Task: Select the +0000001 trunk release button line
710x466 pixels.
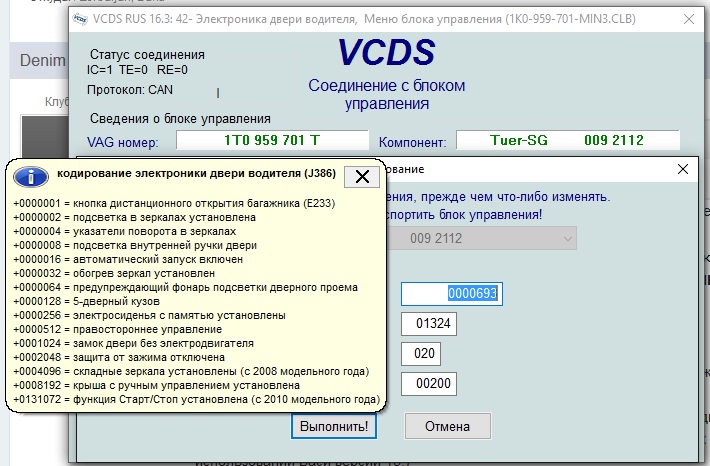Action: pos(174,203)
